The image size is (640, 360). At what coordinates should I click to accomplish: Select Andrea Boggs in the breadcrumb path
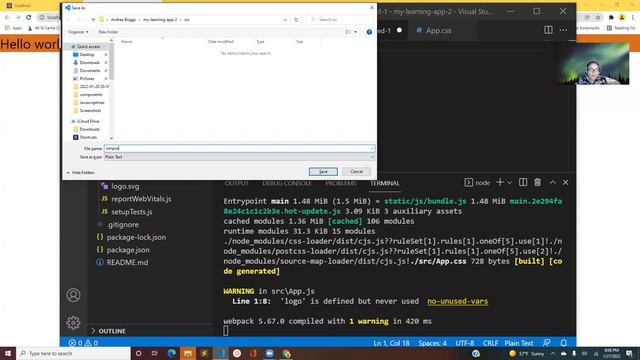123,20
